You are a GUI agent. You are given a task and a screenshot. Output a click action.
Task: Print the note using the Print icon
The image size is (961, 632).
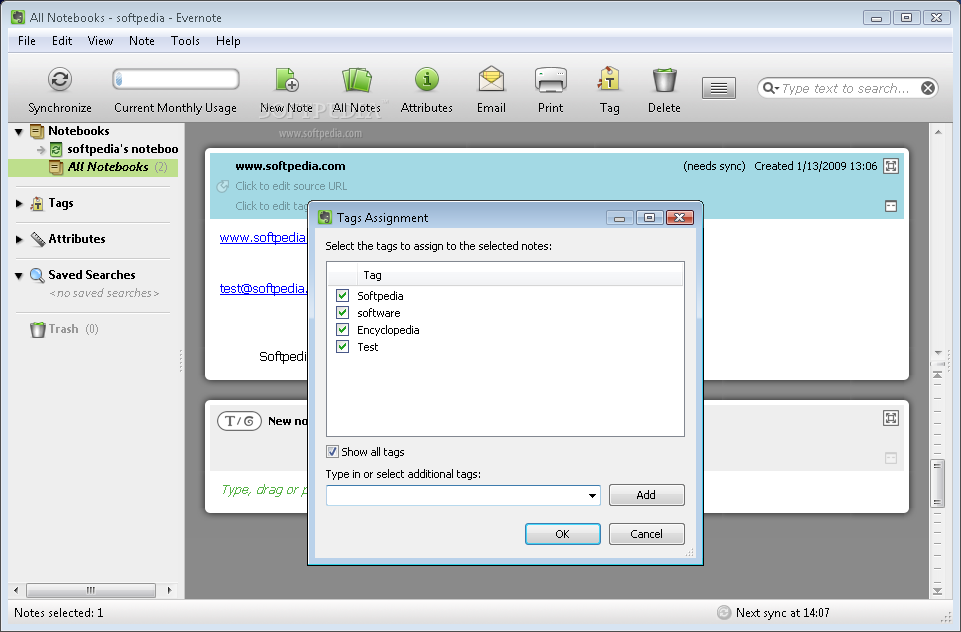[550, 80]
